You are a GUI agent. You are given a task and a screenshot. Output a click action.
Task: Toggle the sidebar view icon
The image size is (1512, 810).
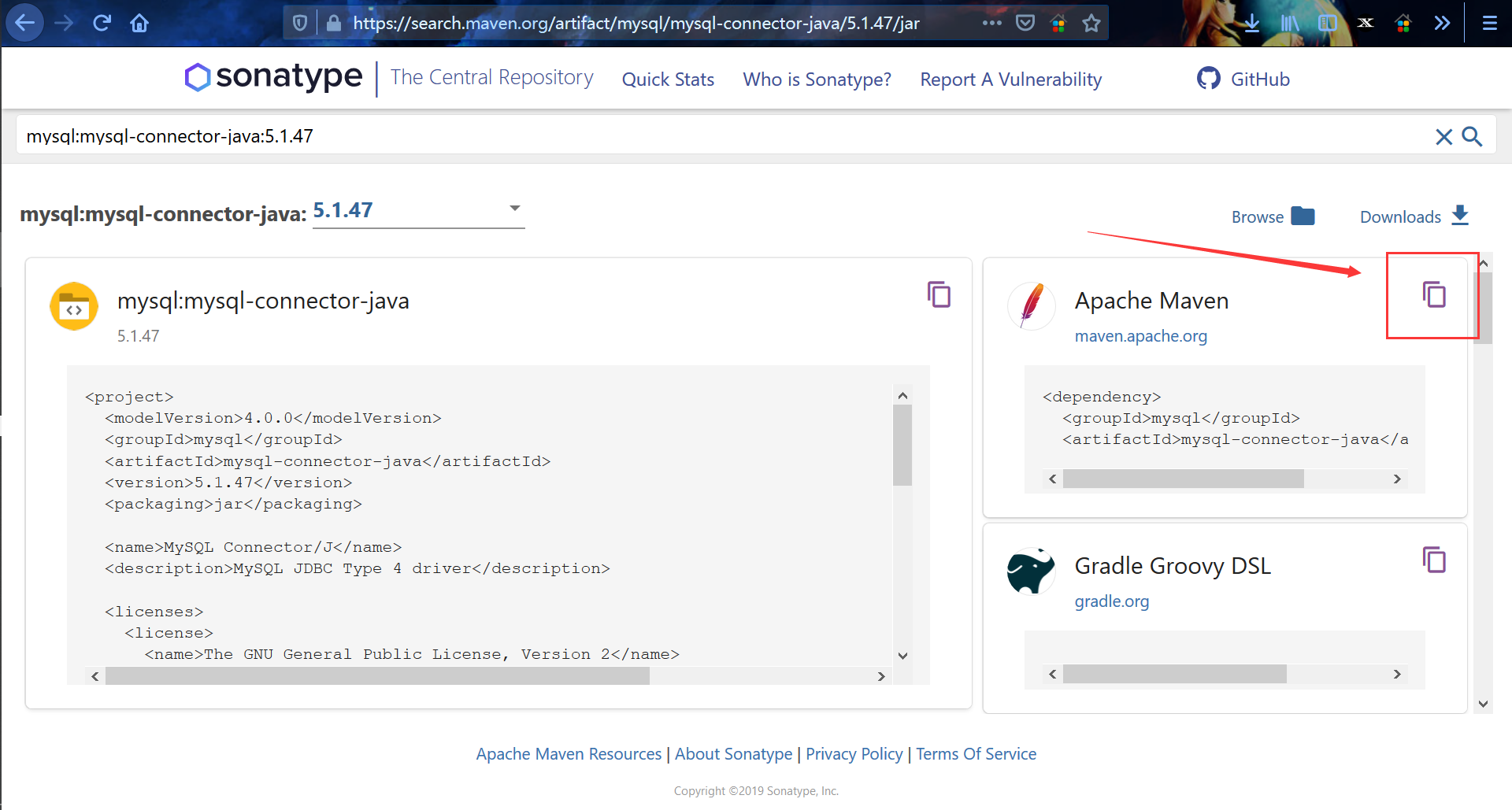1328,23
